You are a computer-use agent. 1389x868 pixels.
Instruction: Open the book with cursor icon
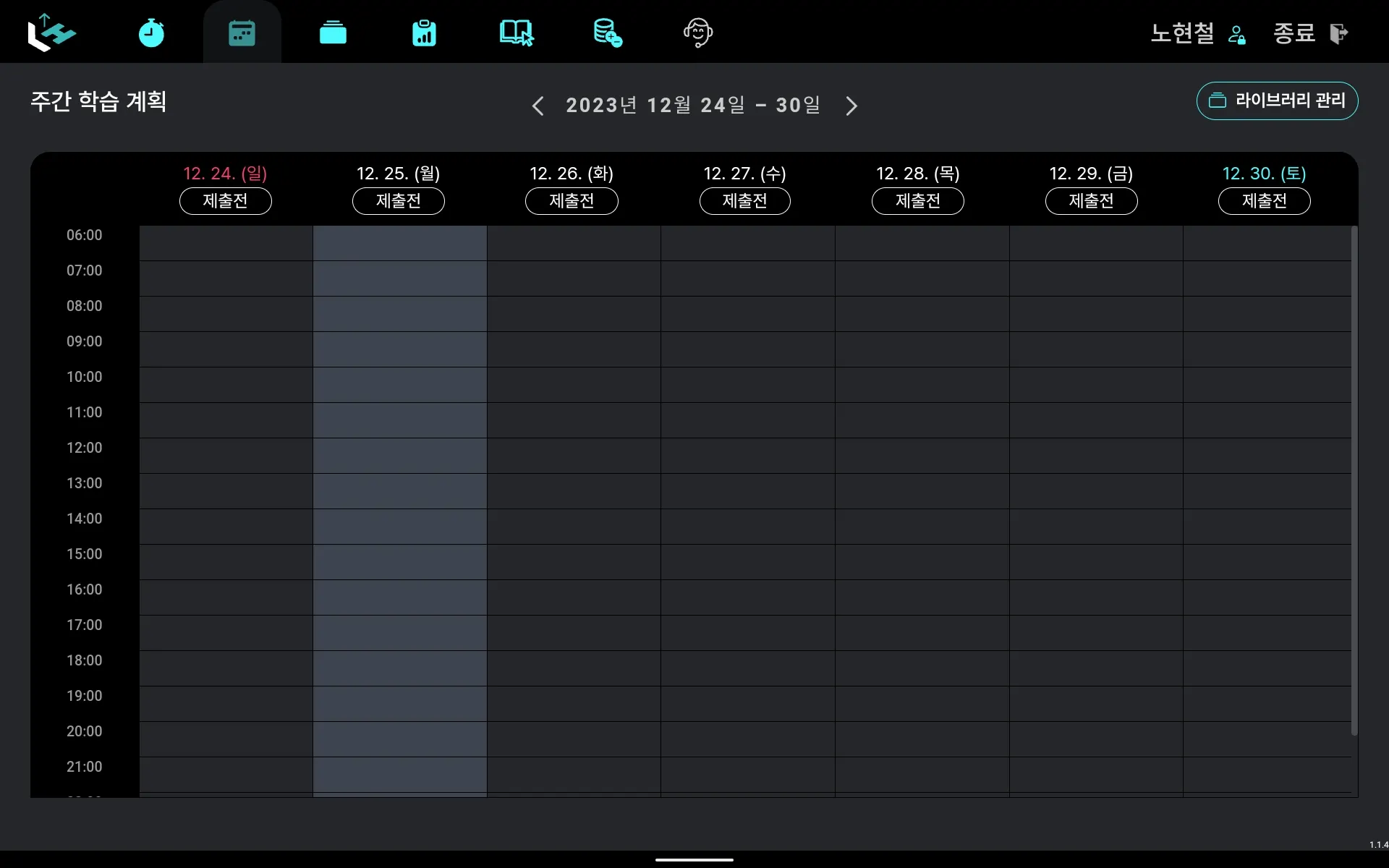click(x=516, y=33)
